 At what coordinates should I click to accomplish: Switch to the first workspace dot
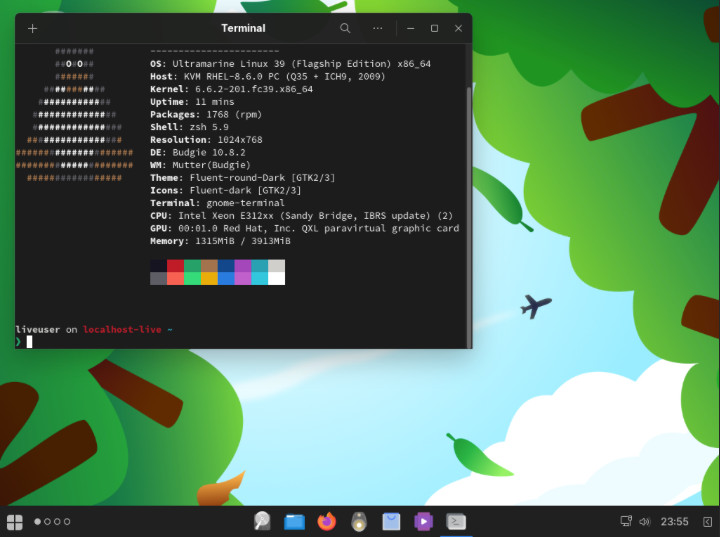coord(38,521)
